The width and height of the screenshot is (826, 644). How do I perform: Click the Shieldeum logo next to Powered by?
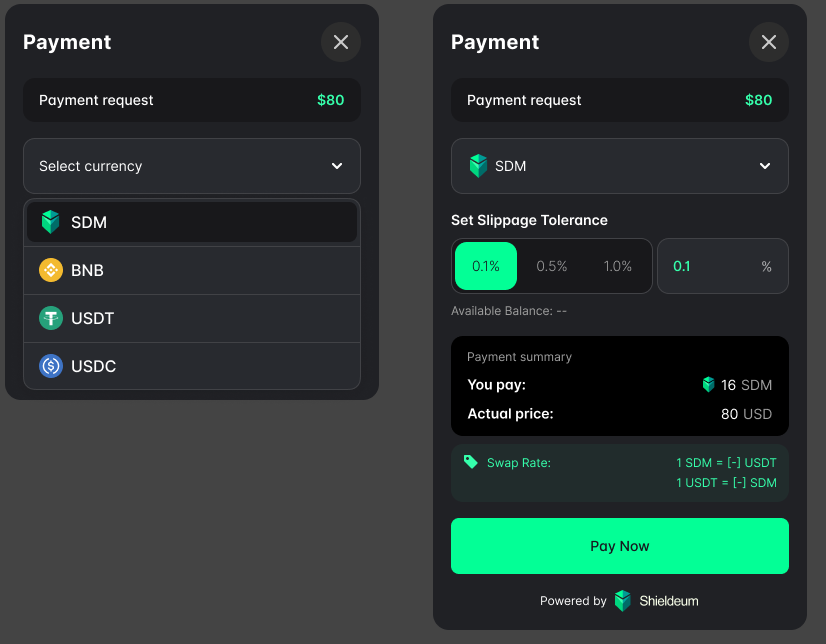coord(622,601)
